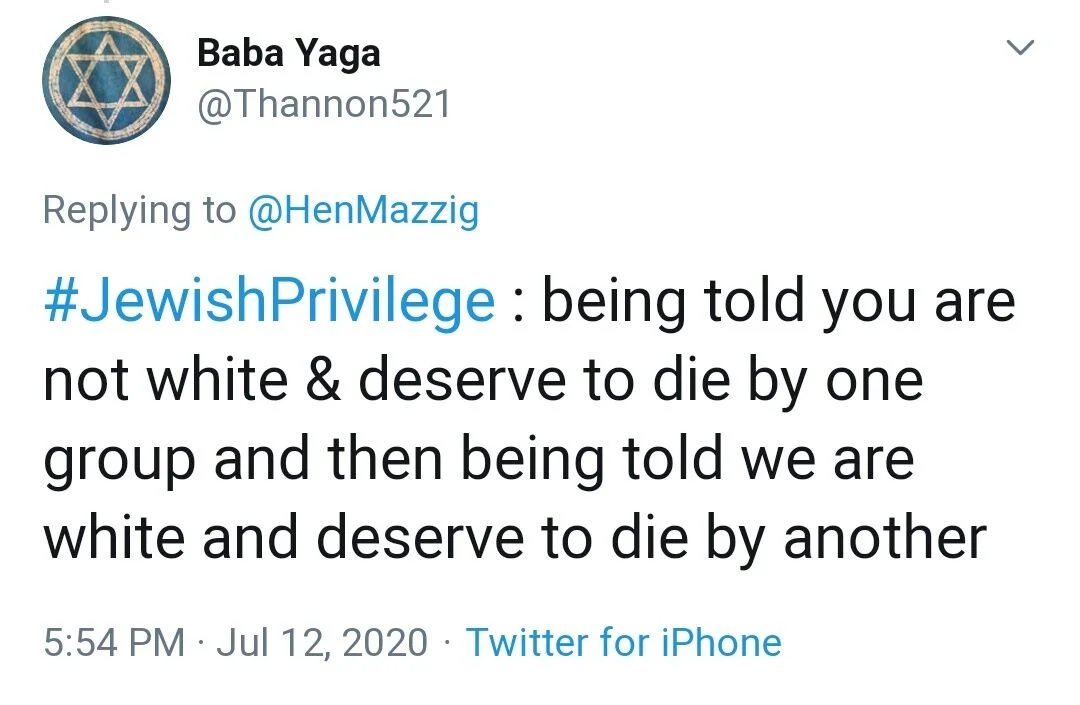Open the tweet options chevron menu

tap(1019, 47)
